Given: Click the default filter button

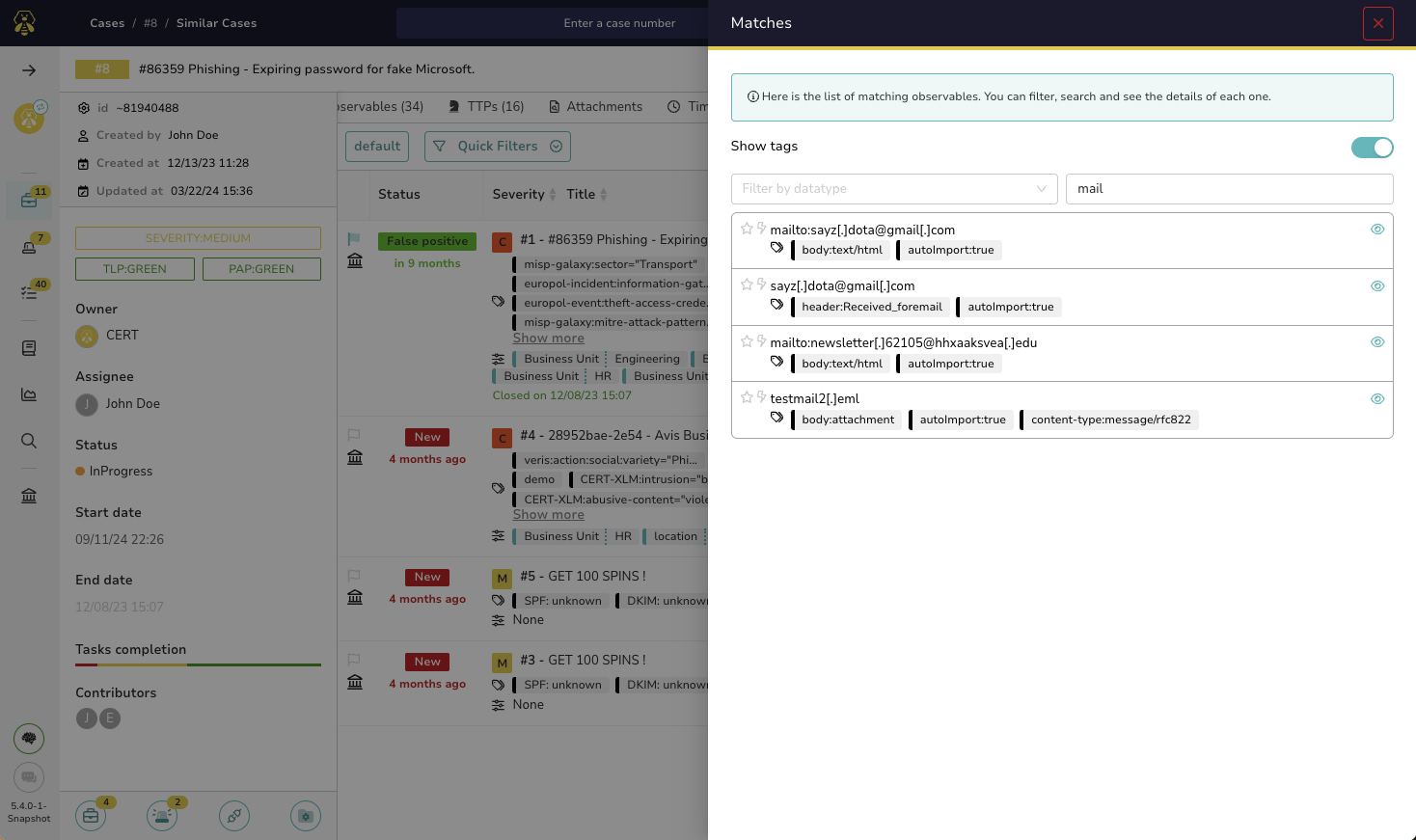Looking at the screenshot, I should pos(376,146).
